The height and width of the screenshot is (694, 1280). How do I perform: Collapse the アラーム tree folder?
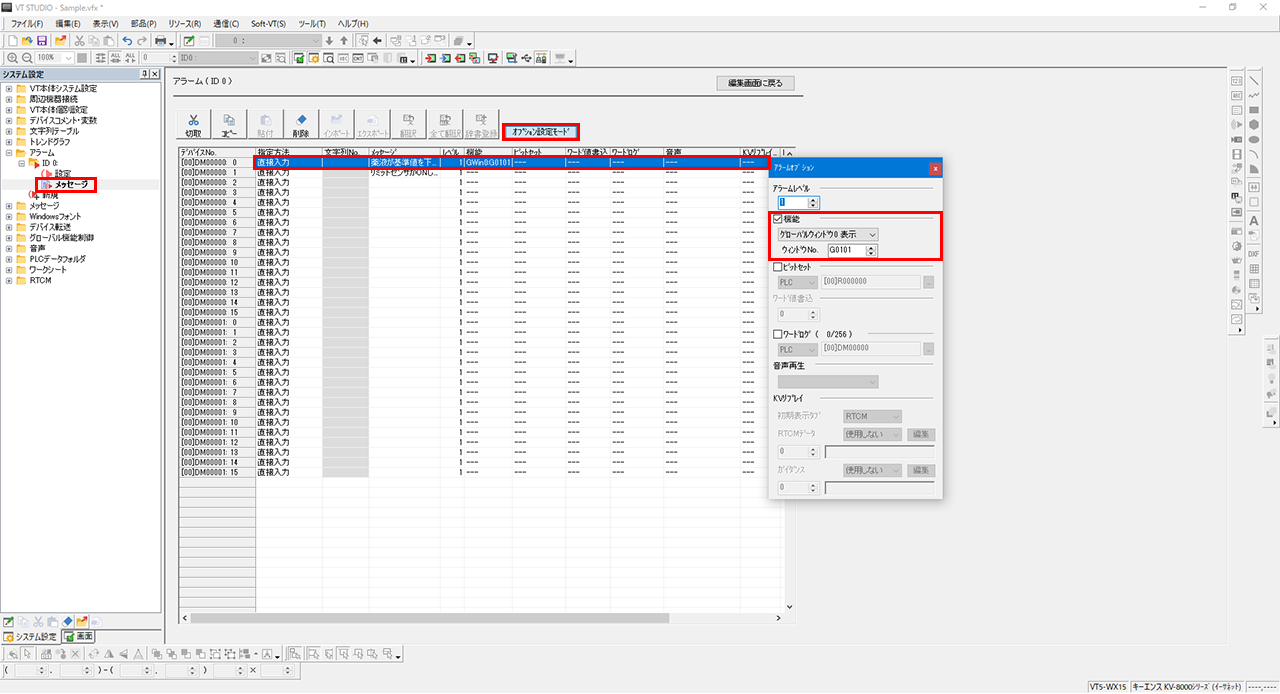[9, 152]
